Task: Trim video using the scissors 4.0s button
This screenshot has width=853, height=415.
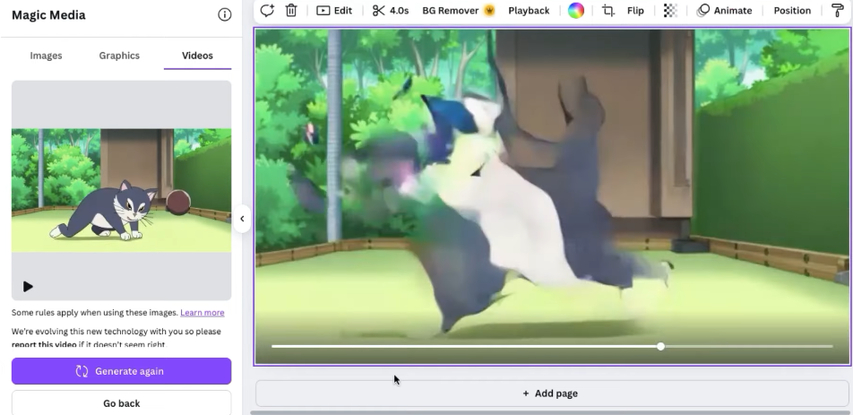Action: point(391,10)
